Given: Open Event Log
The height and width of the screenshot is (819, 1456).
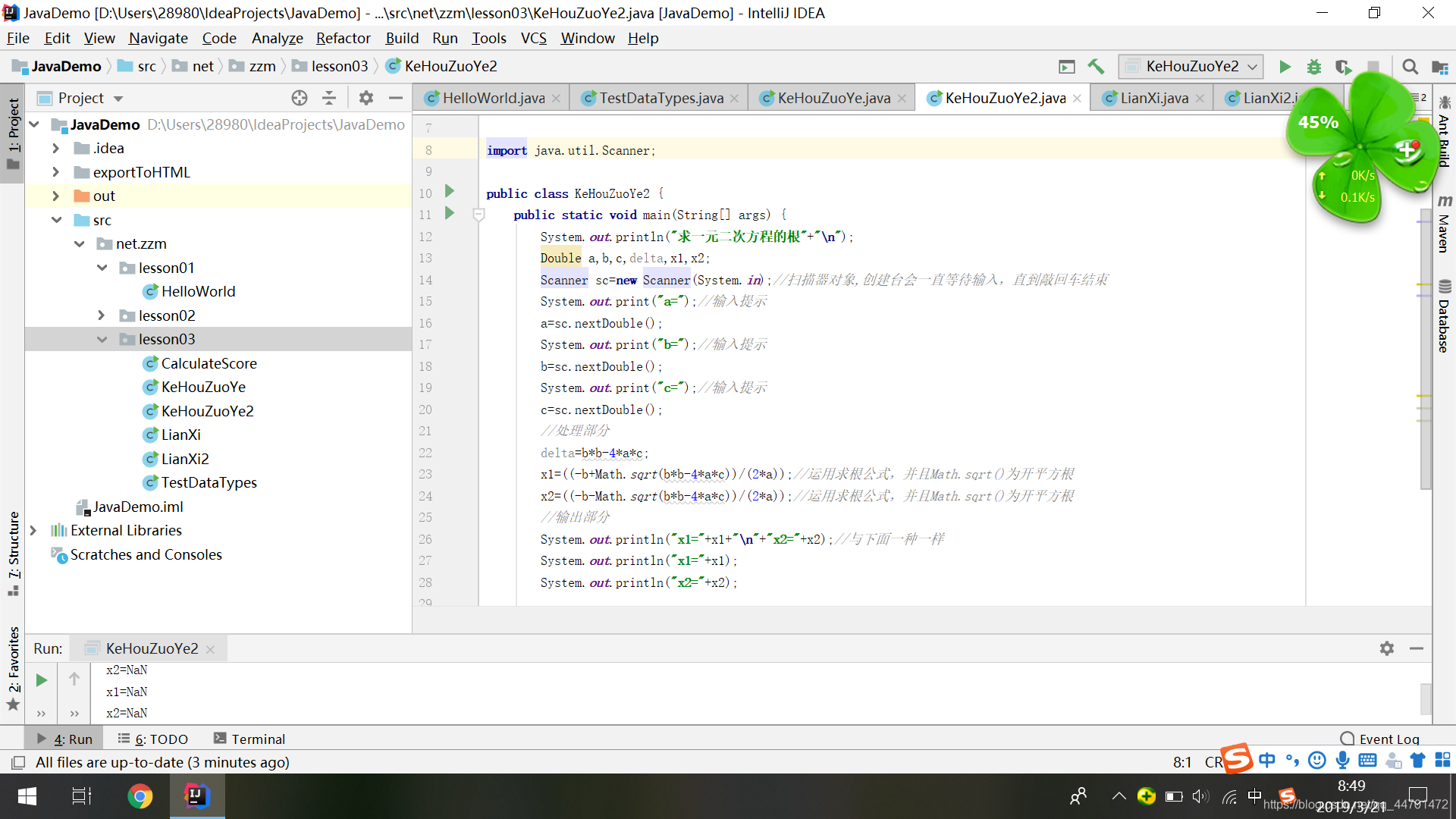Looking at the screenshot, I should click(1379, 739).
